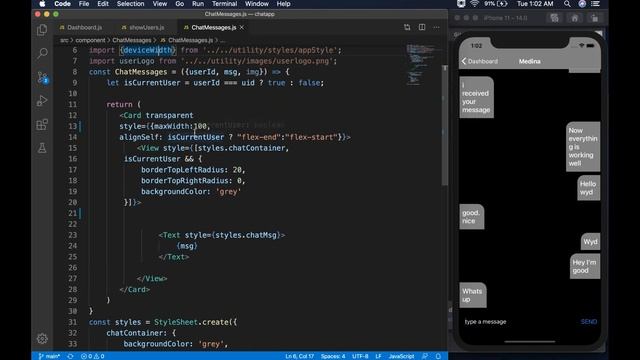Open Control Center list icon in menu bar
This screenshot has height=360, width=640.
(596, 4)
